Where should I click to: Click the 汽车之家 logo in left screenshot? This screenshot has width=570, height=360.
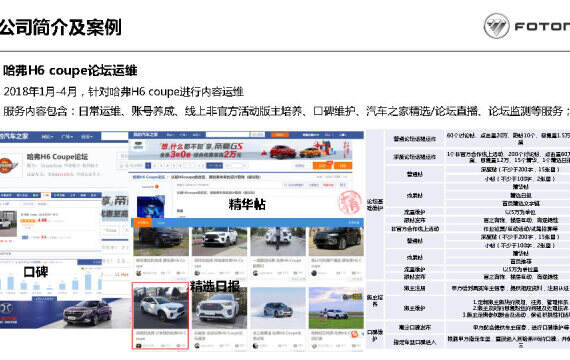(15, 136)
